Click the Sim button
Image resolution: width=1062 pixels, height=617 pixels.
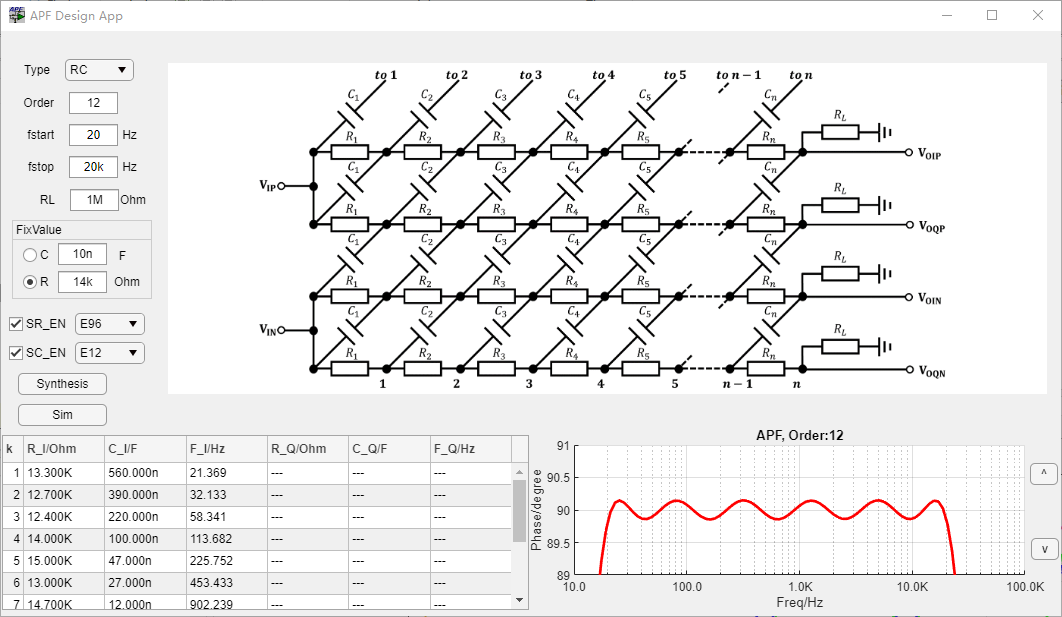pyautogui.click(x=62, y=414)
